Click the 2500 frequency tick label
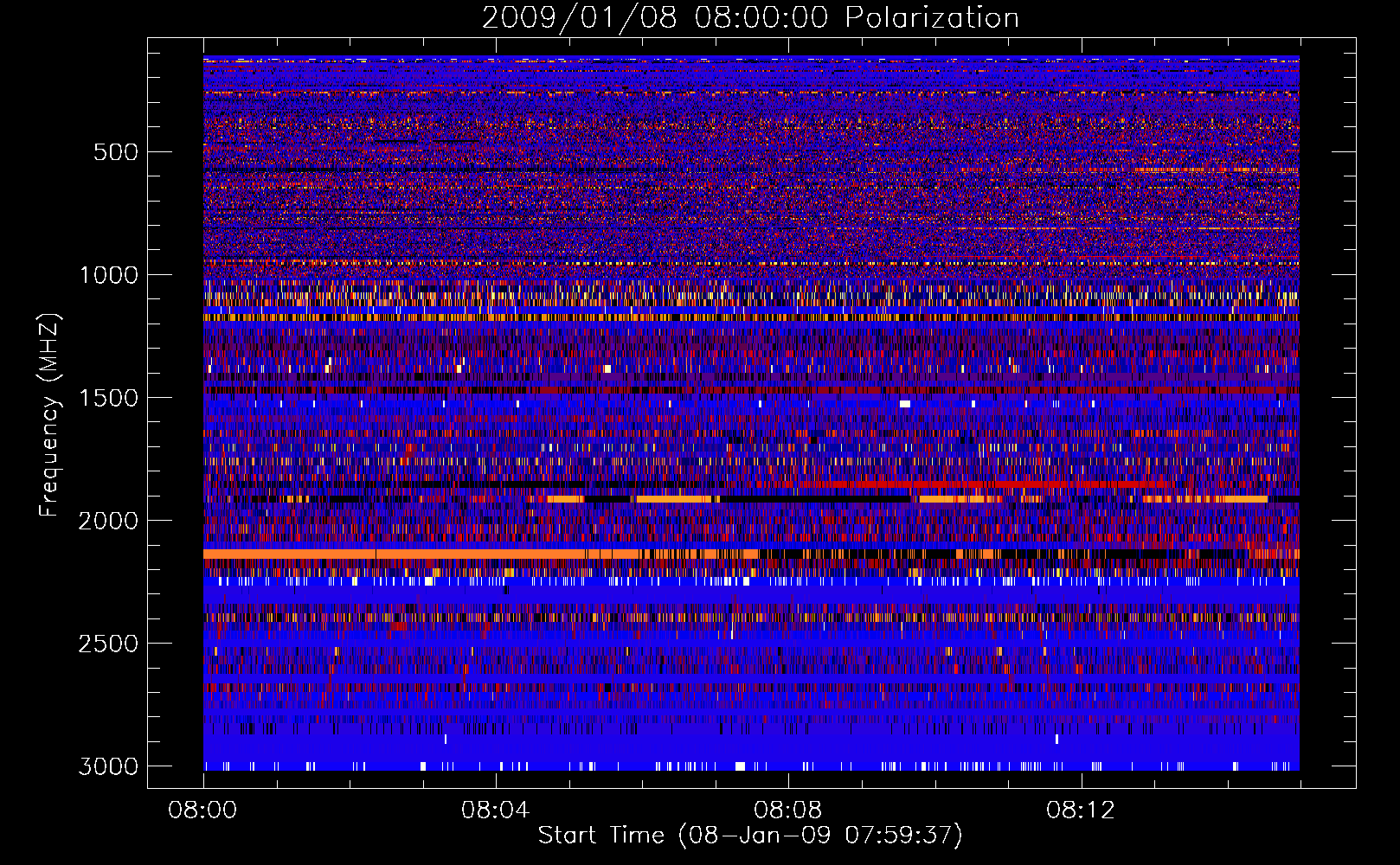This screenshot has width=1400, height=865. (x=108, y=644)
